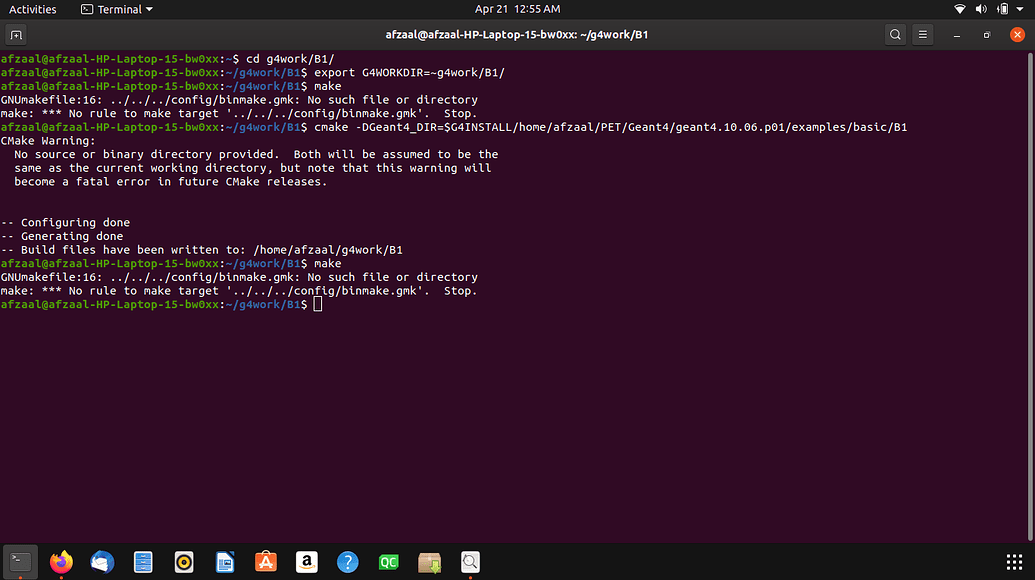This screenshot has height=580, width=1035.
Task: Open the system status menu arrow
Action: 1020,9
